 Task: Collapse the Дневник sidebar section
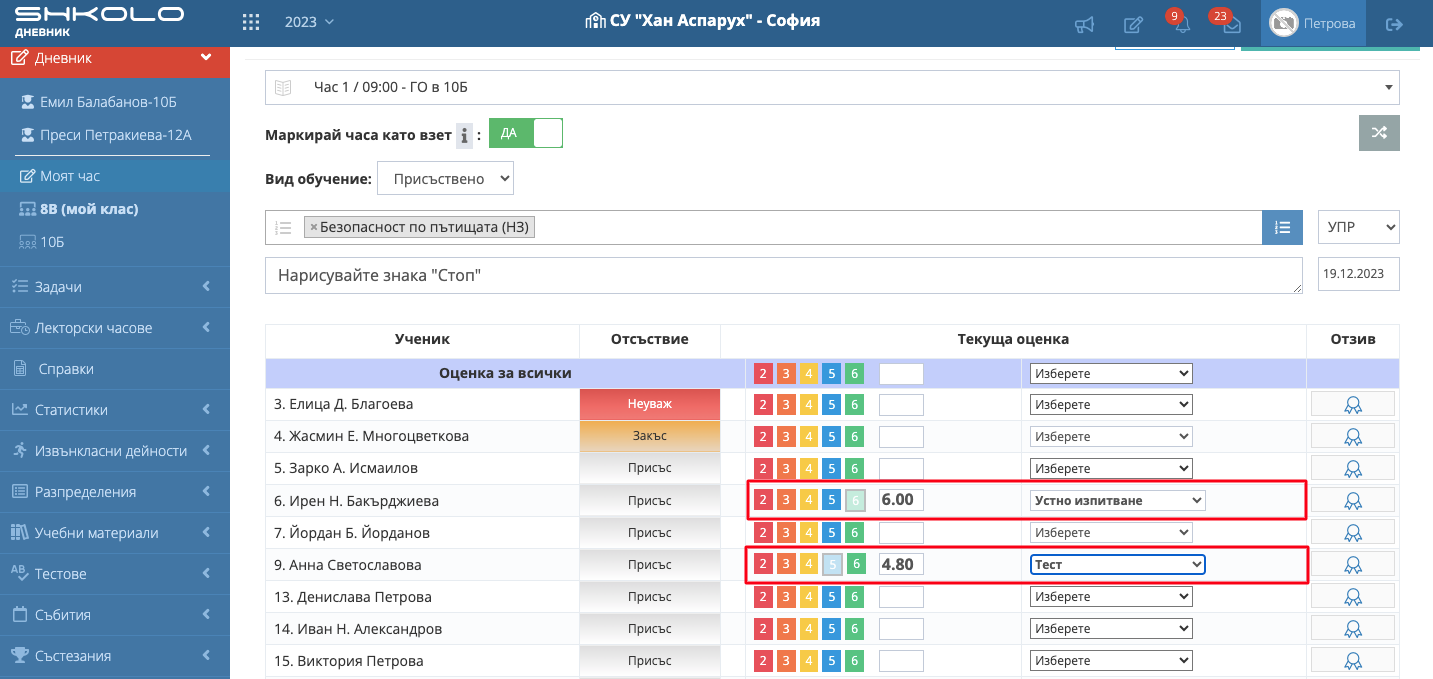click(115, 58)
